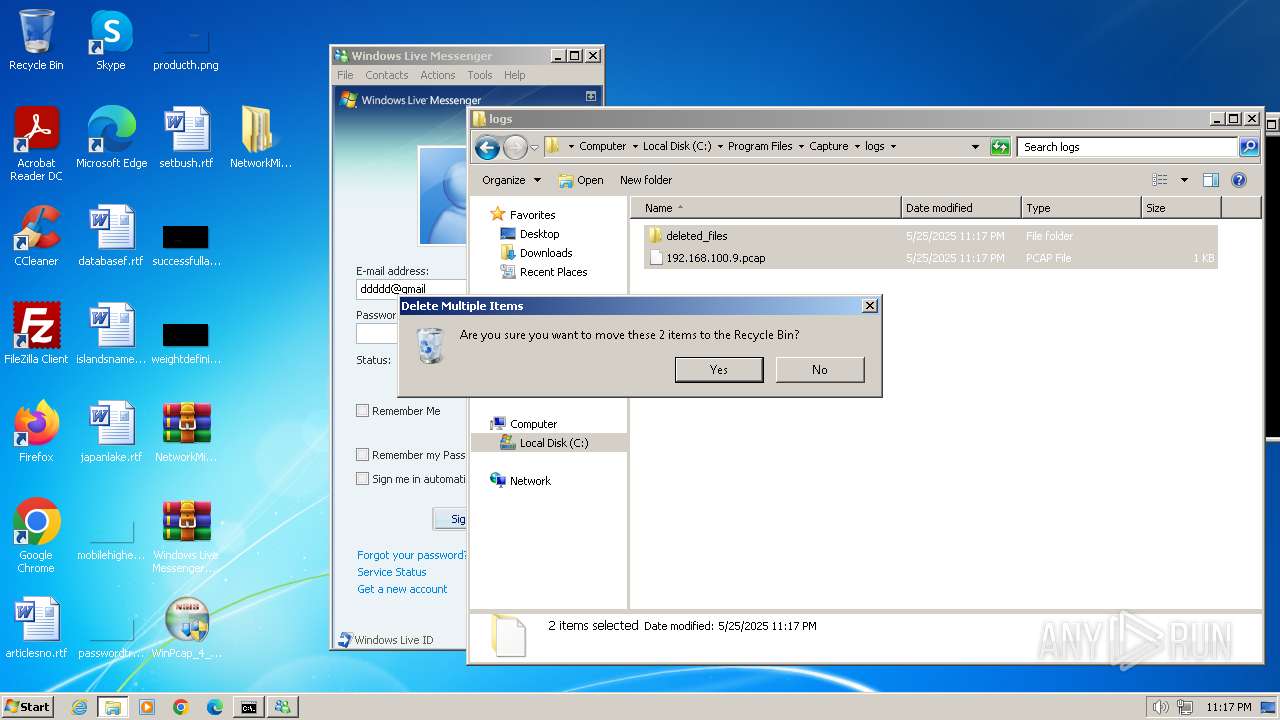Open the Recycle Bin desktop icon
Screen dimensions: 1280x720
pos(36,40)
